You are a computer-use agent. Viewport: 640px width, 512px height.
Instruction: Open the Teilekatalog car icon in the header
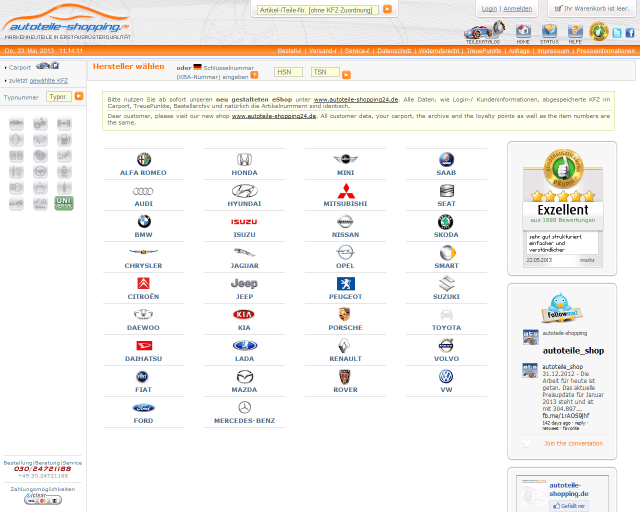click(x=484, y=32)
